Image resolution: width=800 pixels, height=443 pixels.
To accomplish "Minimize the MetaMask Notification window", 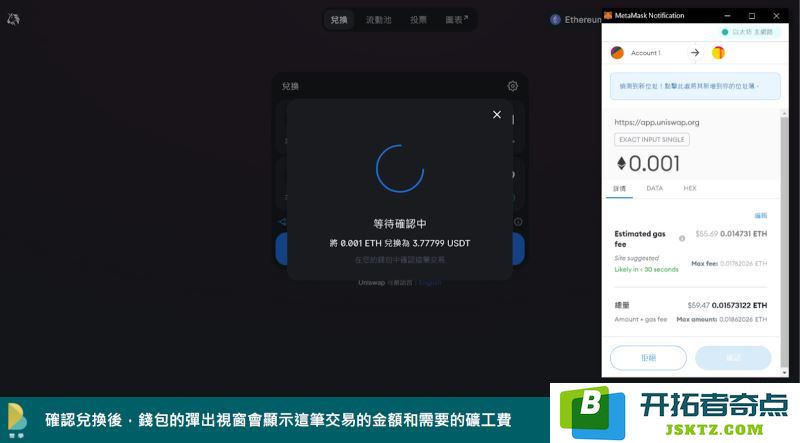I will (x=728, y=16).
